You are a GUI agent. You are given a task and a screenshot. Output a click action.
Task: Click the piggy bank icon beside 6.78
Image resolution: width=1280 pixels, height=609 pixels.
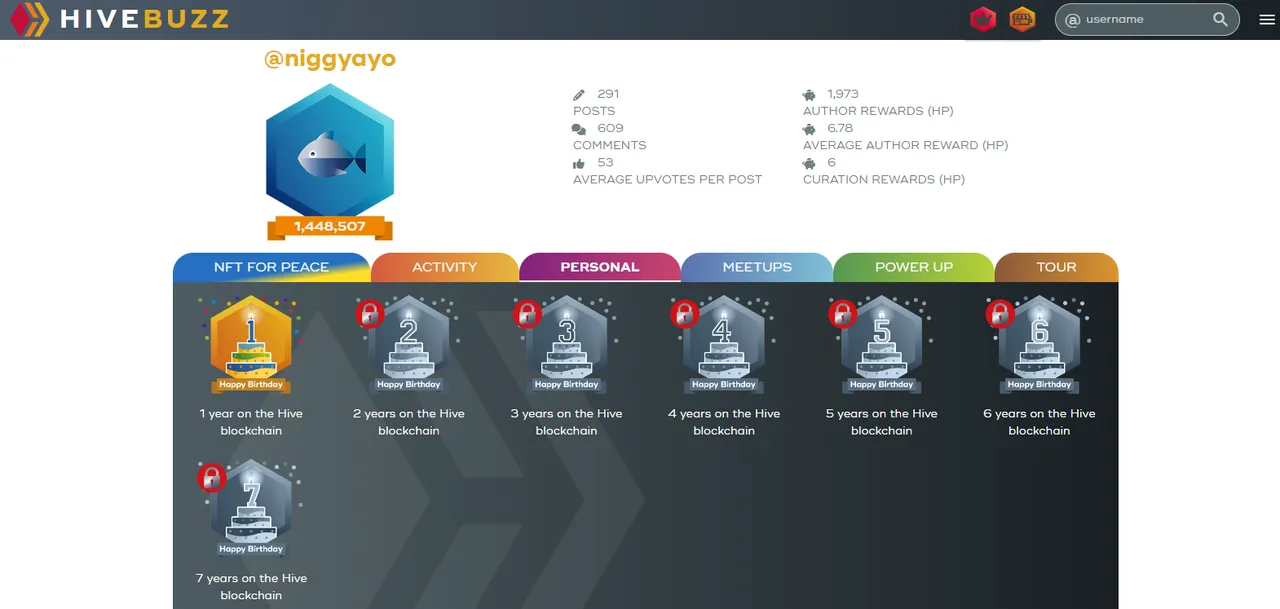(809, 129)
